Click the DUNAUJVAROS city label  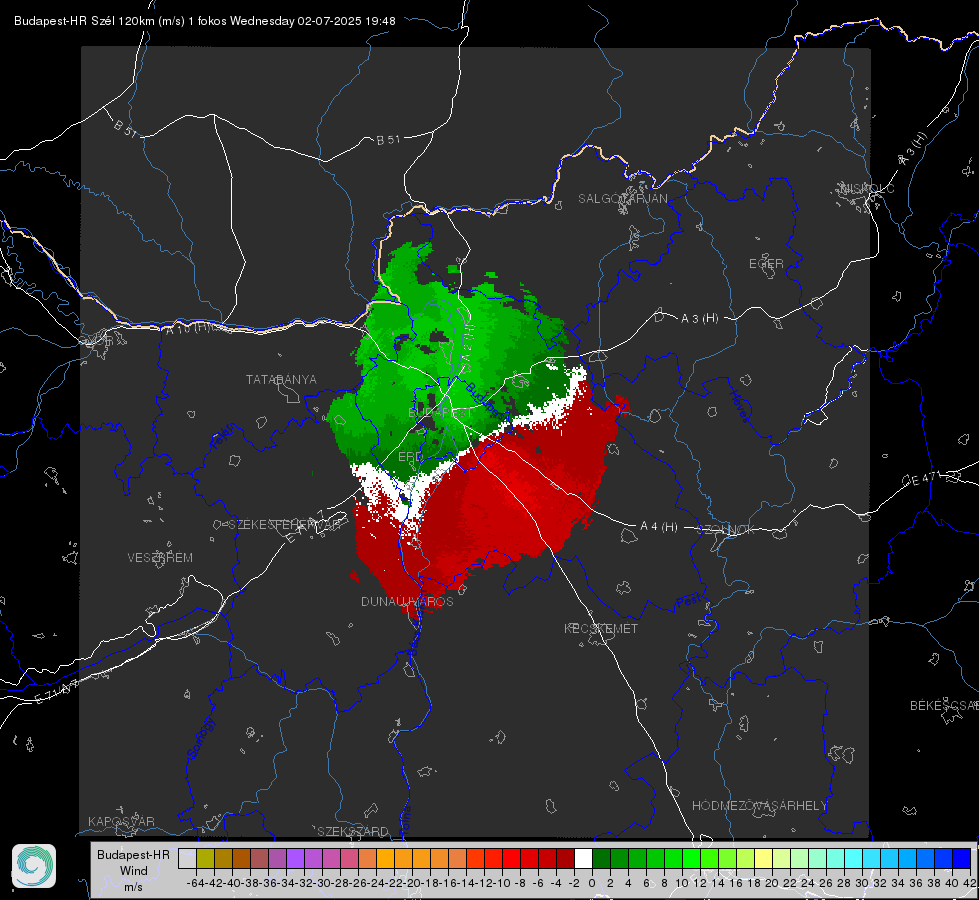[x=407, y=601]
